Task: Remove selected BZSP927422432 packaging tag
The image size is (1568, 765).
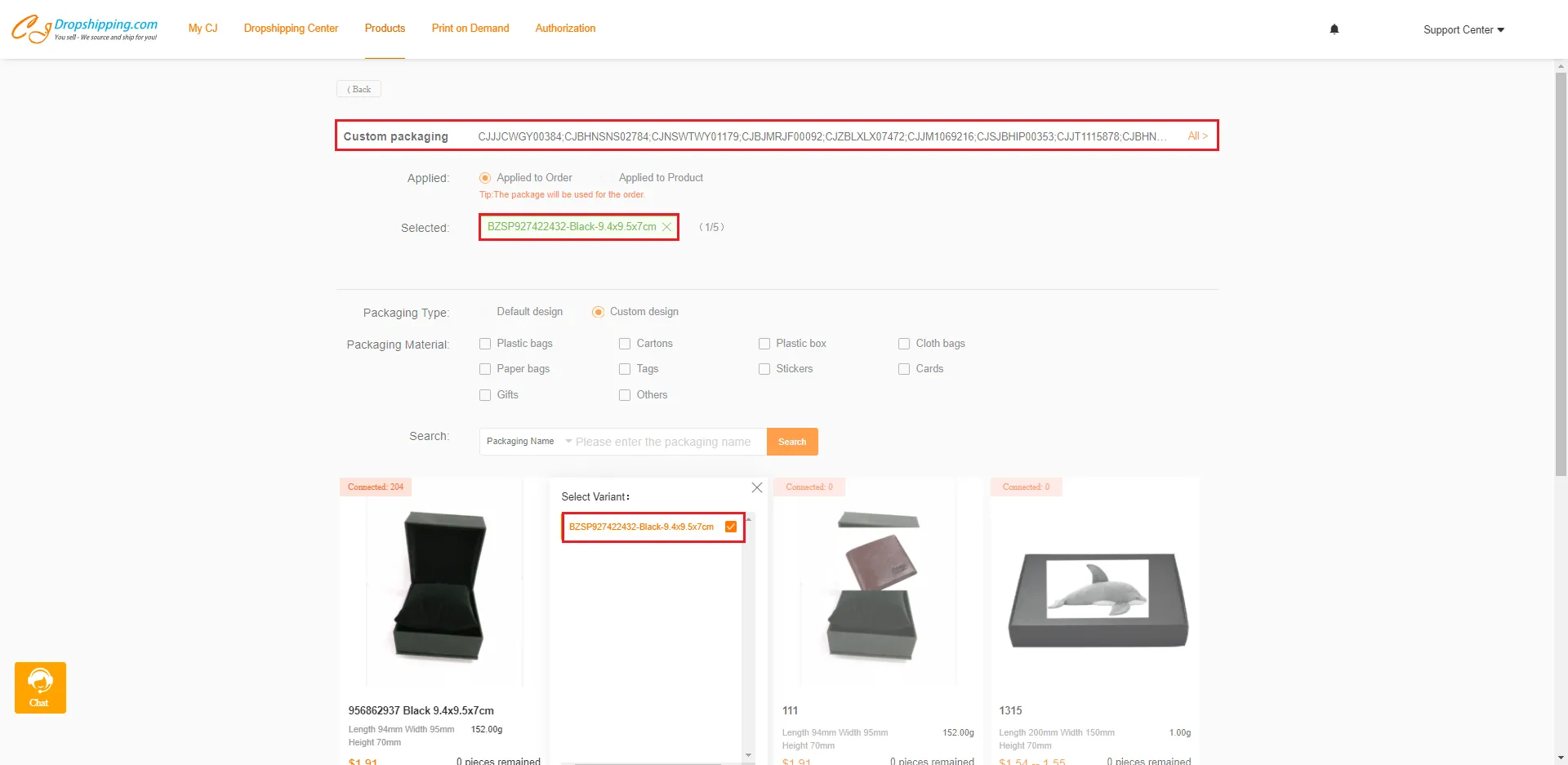Action: click(x=667, y=227)
